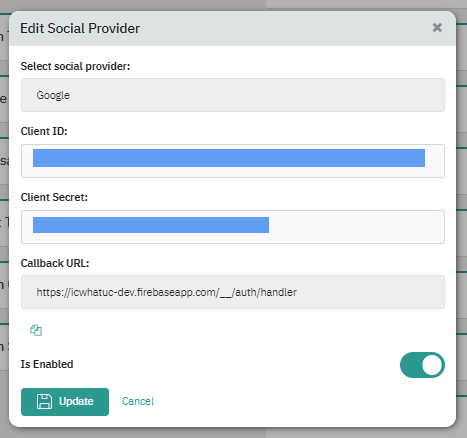Click the highlighted blue Client ID value
The width and height of the screenshot is (467, 438).
229,158
